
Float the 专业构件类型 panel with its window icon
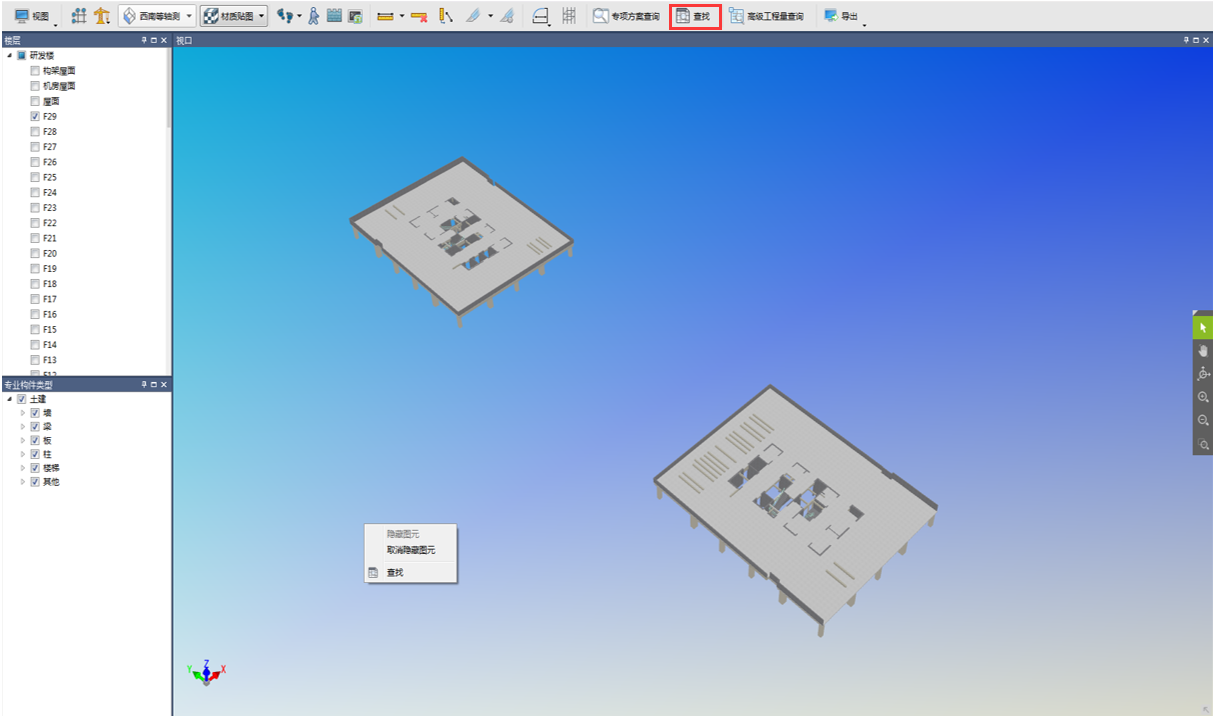[x=154, y=384]
